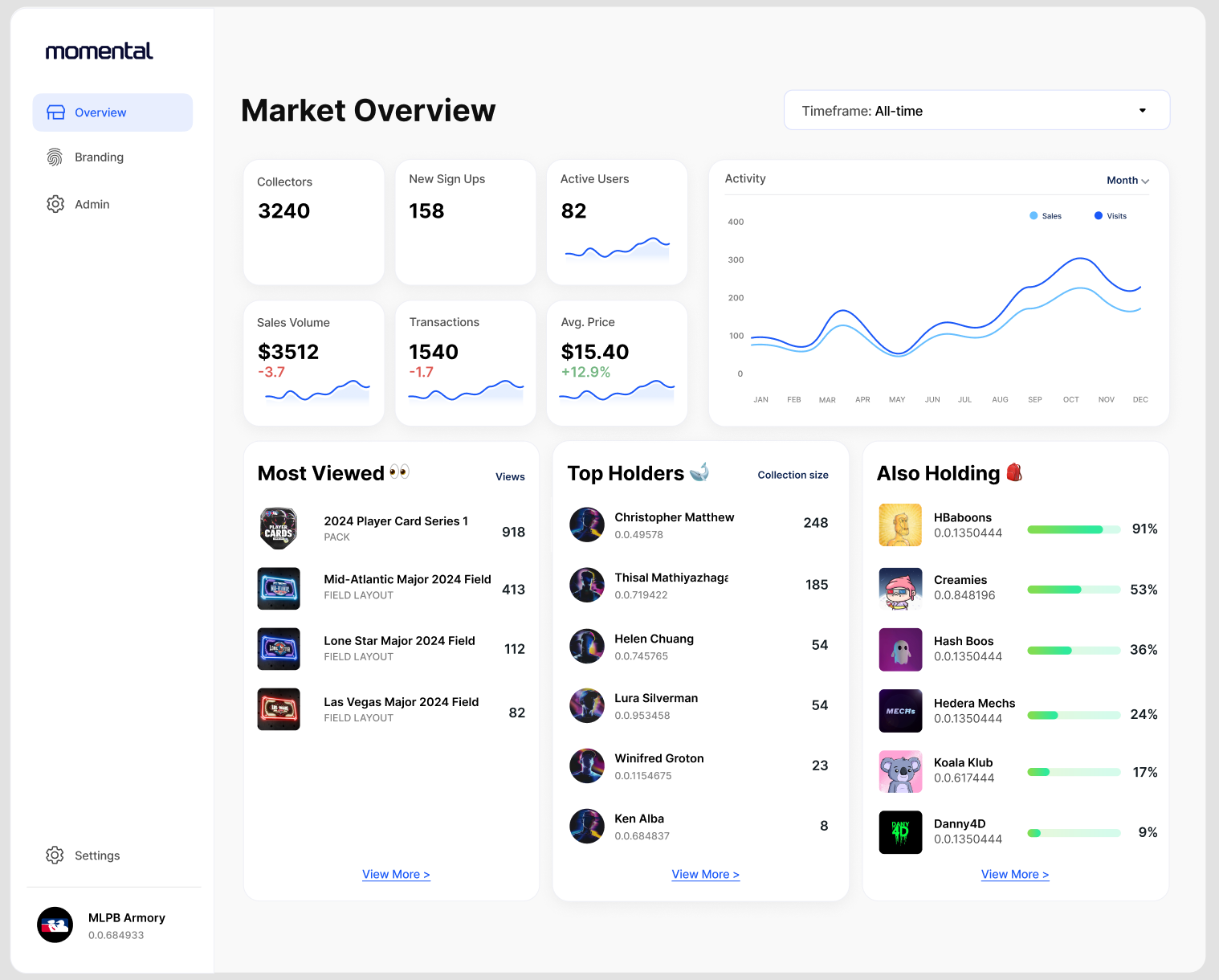Viewport: 1219px width, 980px height.
Task: Click the Admin gear icon
Action: click(55, 204)
